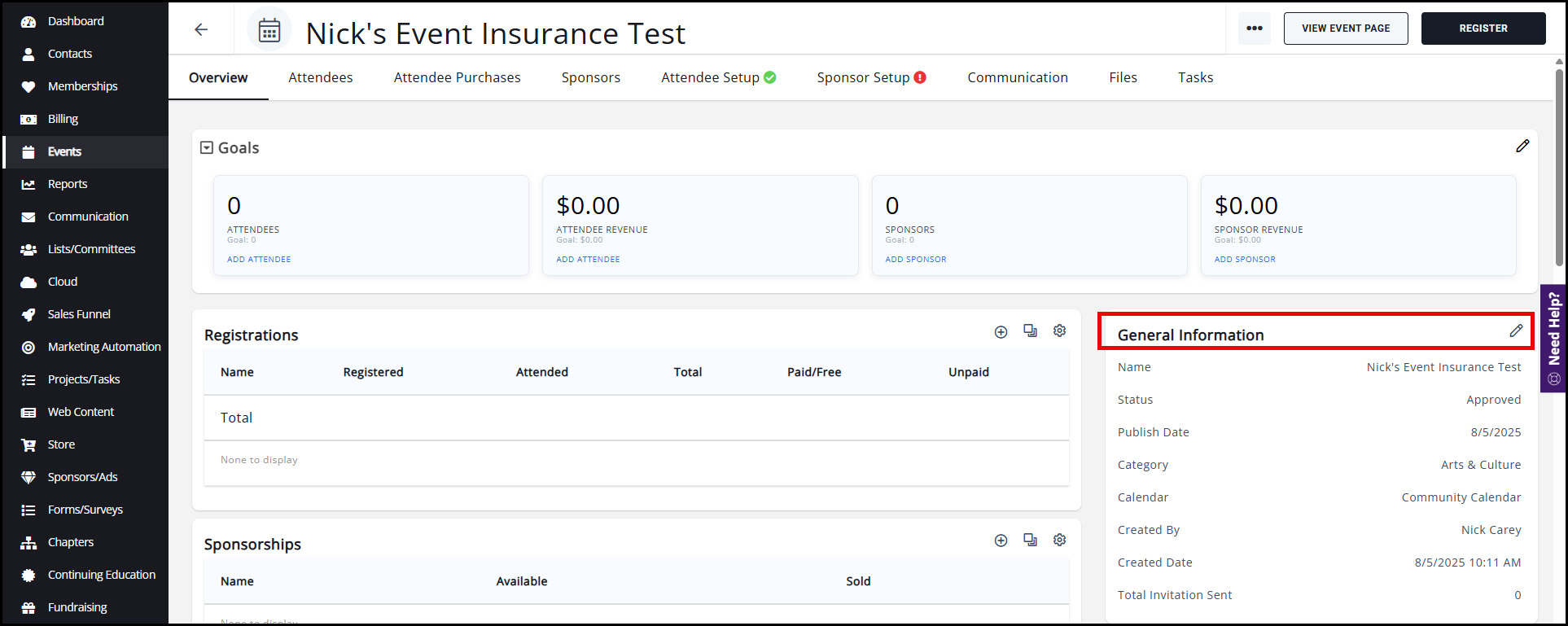Image resolution: width=1568 pixels, height=626 pixels.
Task: Open Reports in the sidebar
Action: click(68, 184)
